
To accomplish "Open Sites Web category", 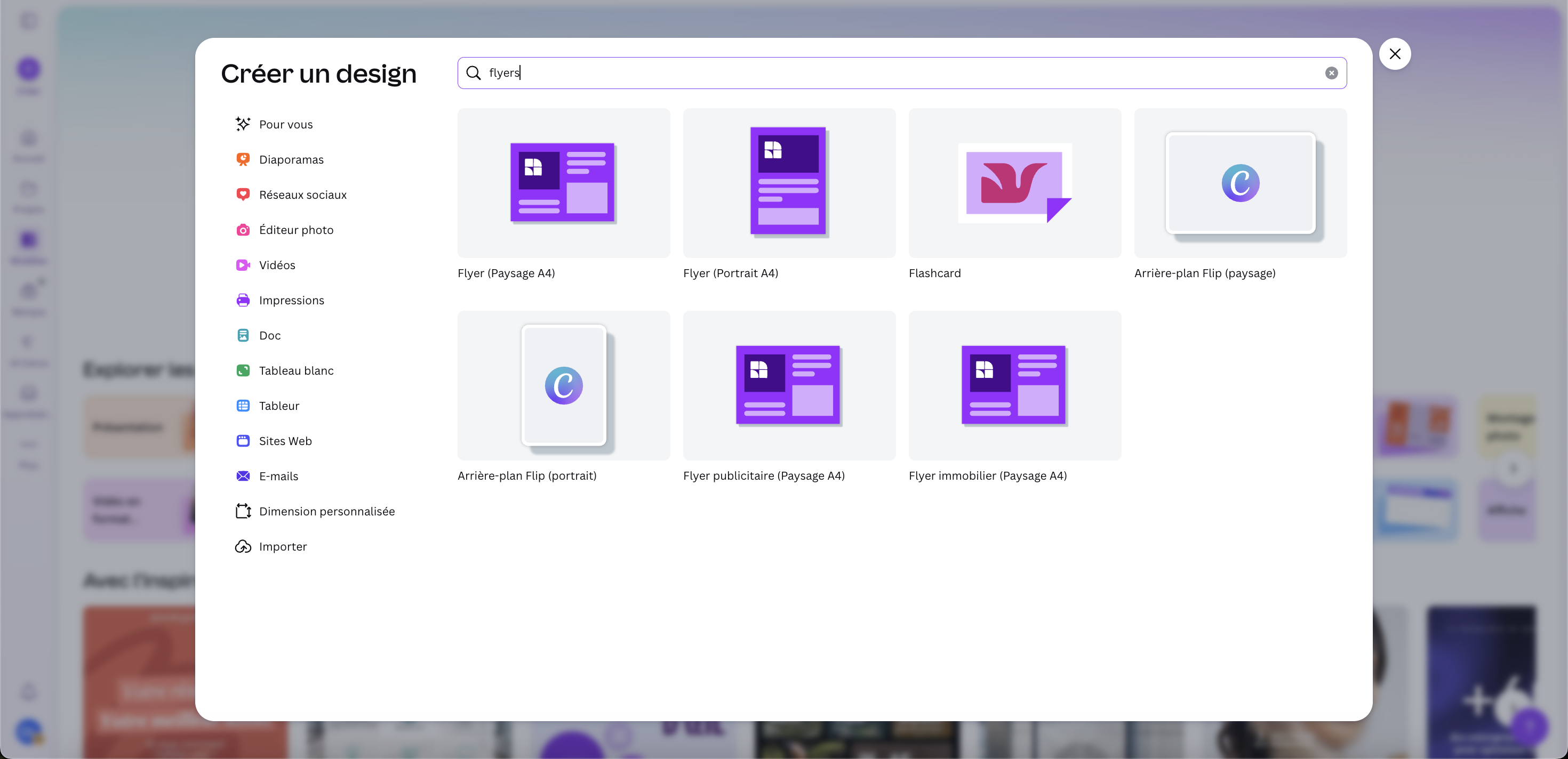I will pos(285,441).
